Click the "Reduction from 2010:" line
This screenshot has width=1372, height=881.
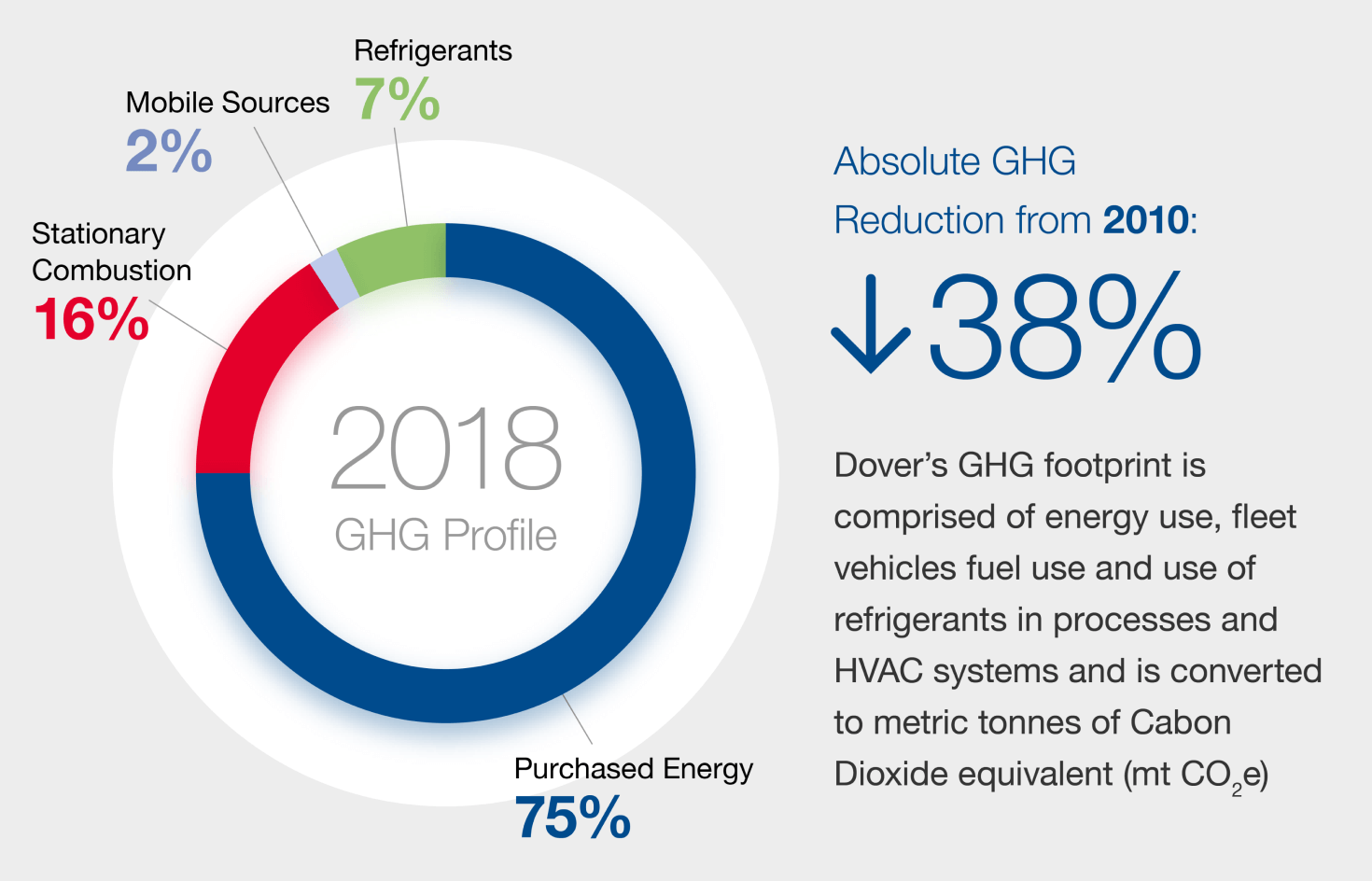1015,220
